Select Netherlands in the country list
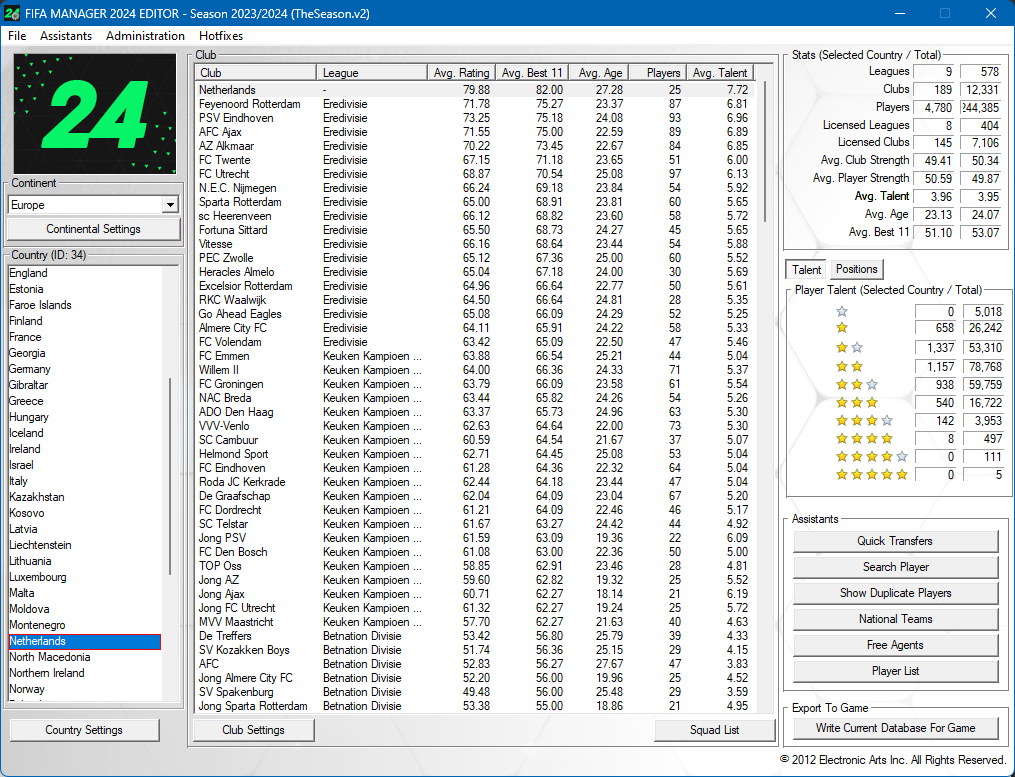The height and width of the screenshot is (777, 1015). (84, 641)
